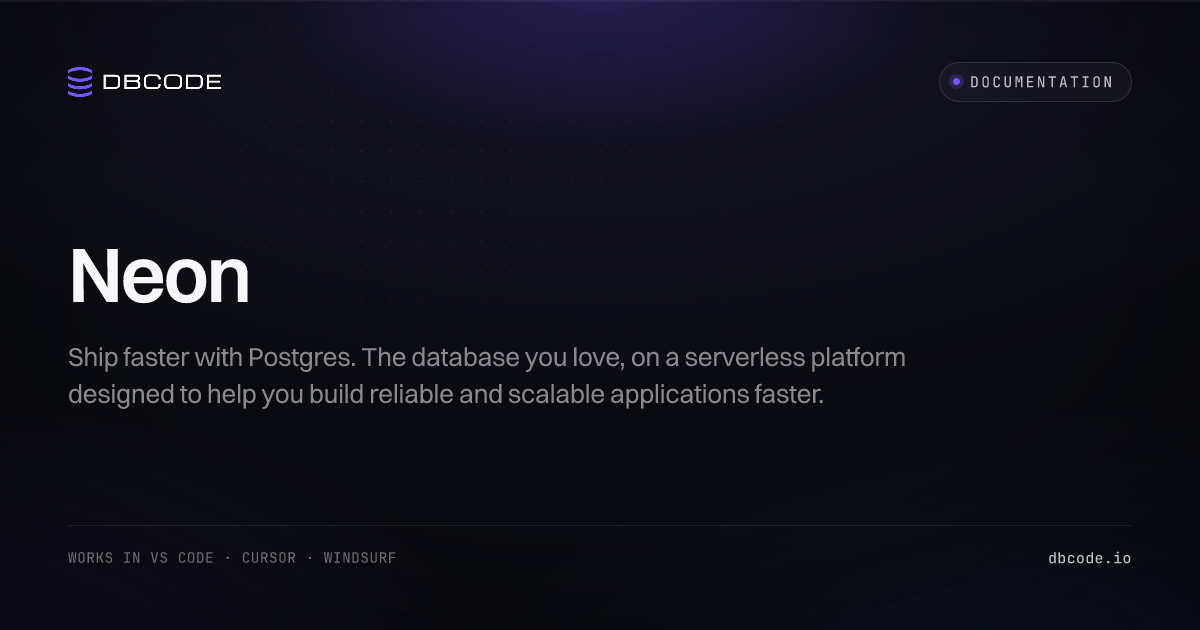1200x630 pixels.
Task: Click the horizontal divider above the footer
Action: click(600, 525)
